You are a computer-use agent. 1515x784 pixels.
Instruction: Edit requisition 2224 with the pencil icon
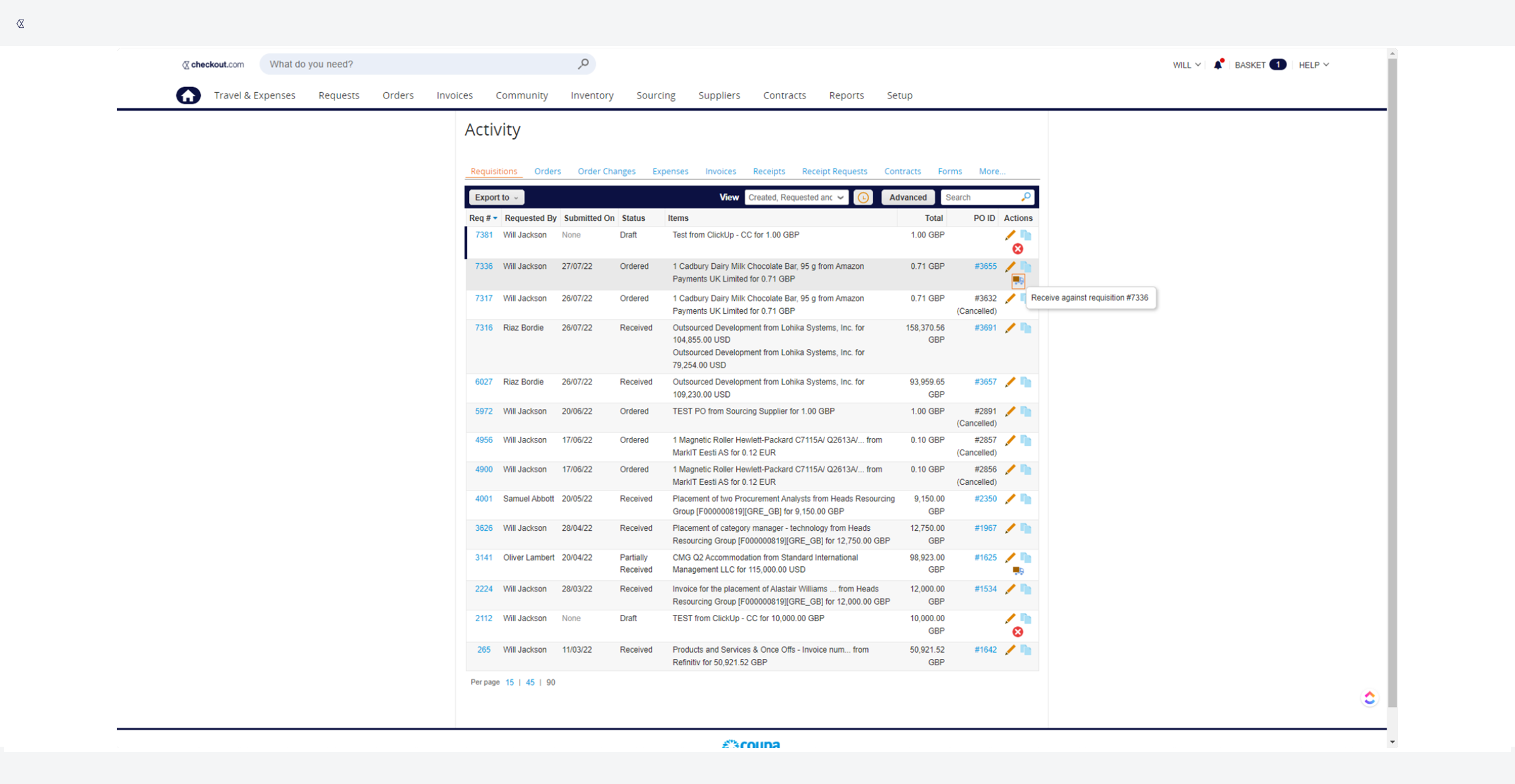[x=1010, y=589]
